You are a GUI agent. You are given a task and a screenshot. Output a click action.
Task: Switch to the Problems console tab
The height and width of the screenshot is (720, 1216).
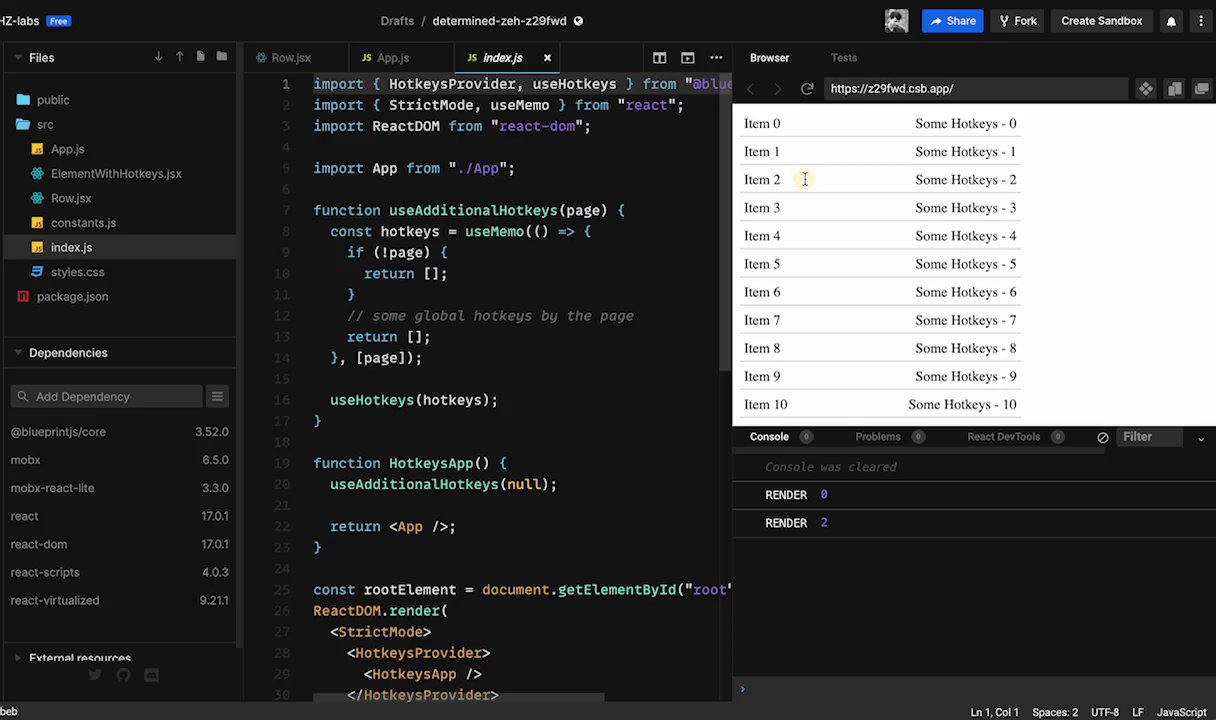878,437
